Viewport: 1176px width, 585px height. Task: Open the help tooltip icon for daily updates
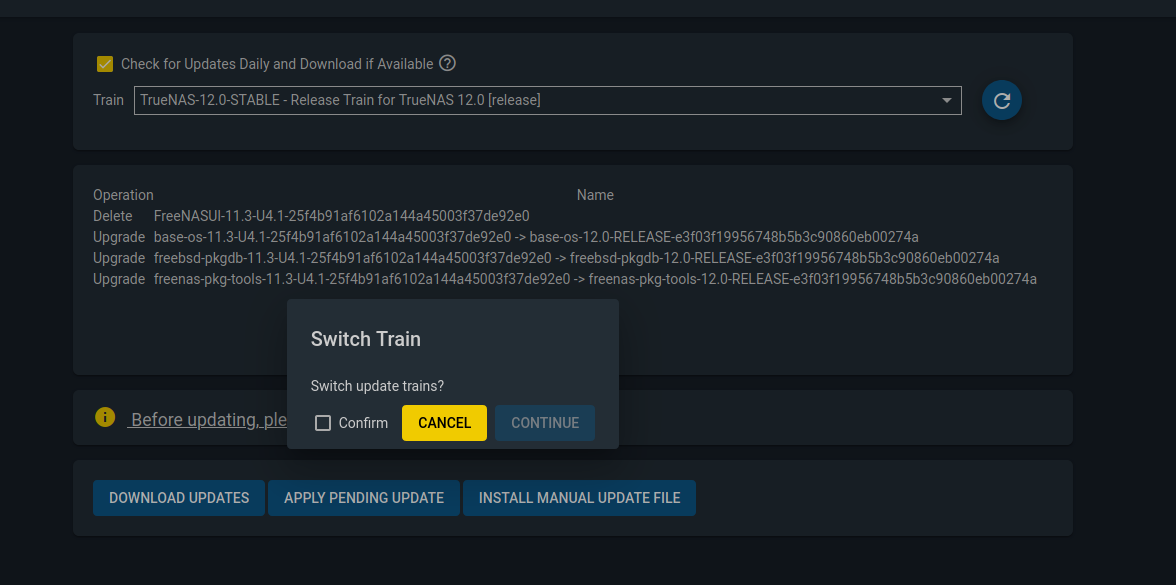tap(447, 63)
